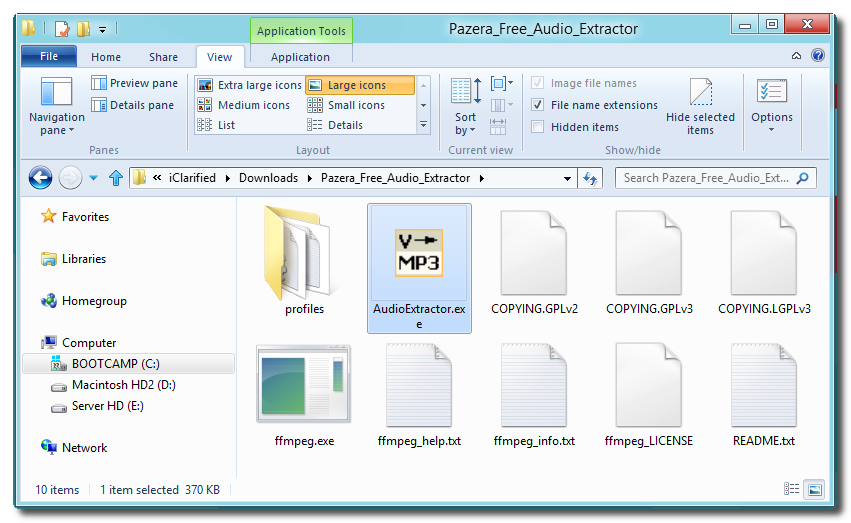The width and height of the screenshot is (851, 523).
Task: Select the ffmpeg_LICENSE file icon
Action: click(x=649, y=384)
